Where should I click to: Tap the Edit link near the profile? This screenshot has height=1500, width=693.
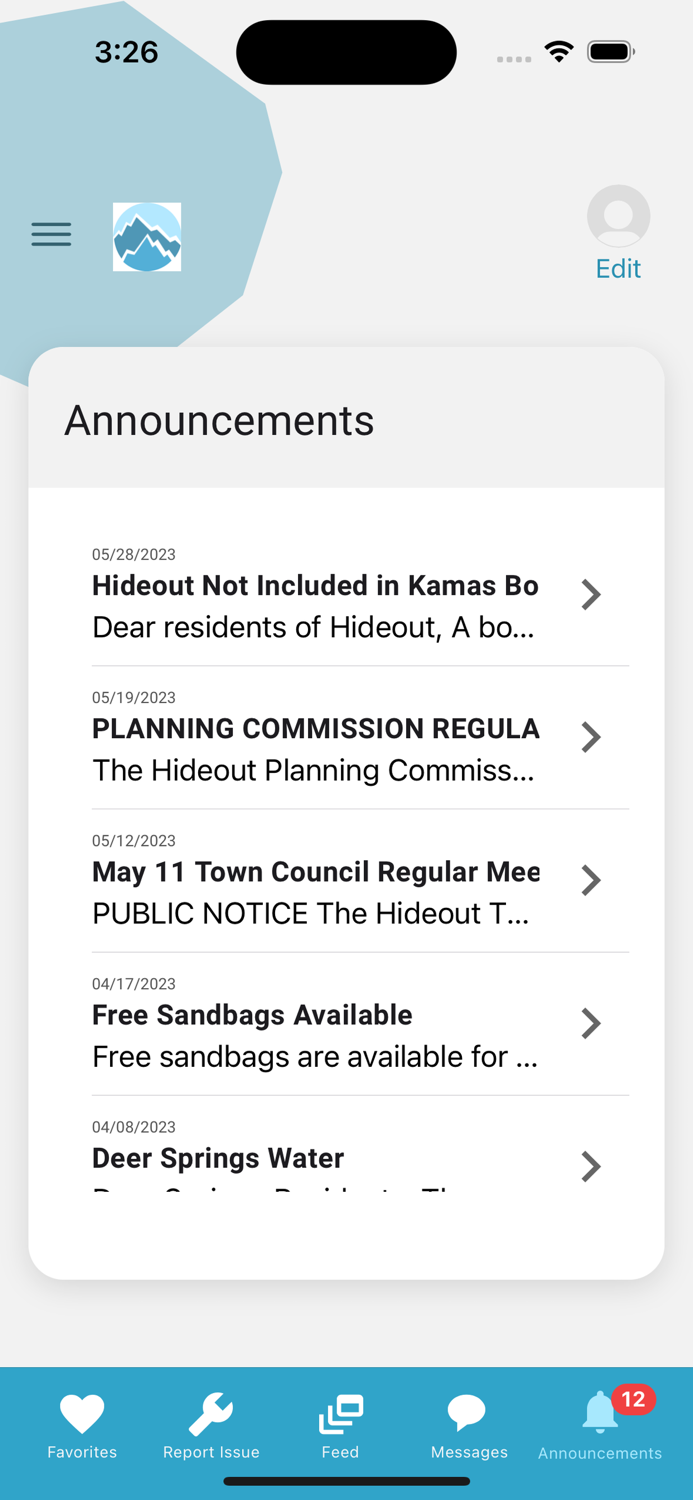618,268
